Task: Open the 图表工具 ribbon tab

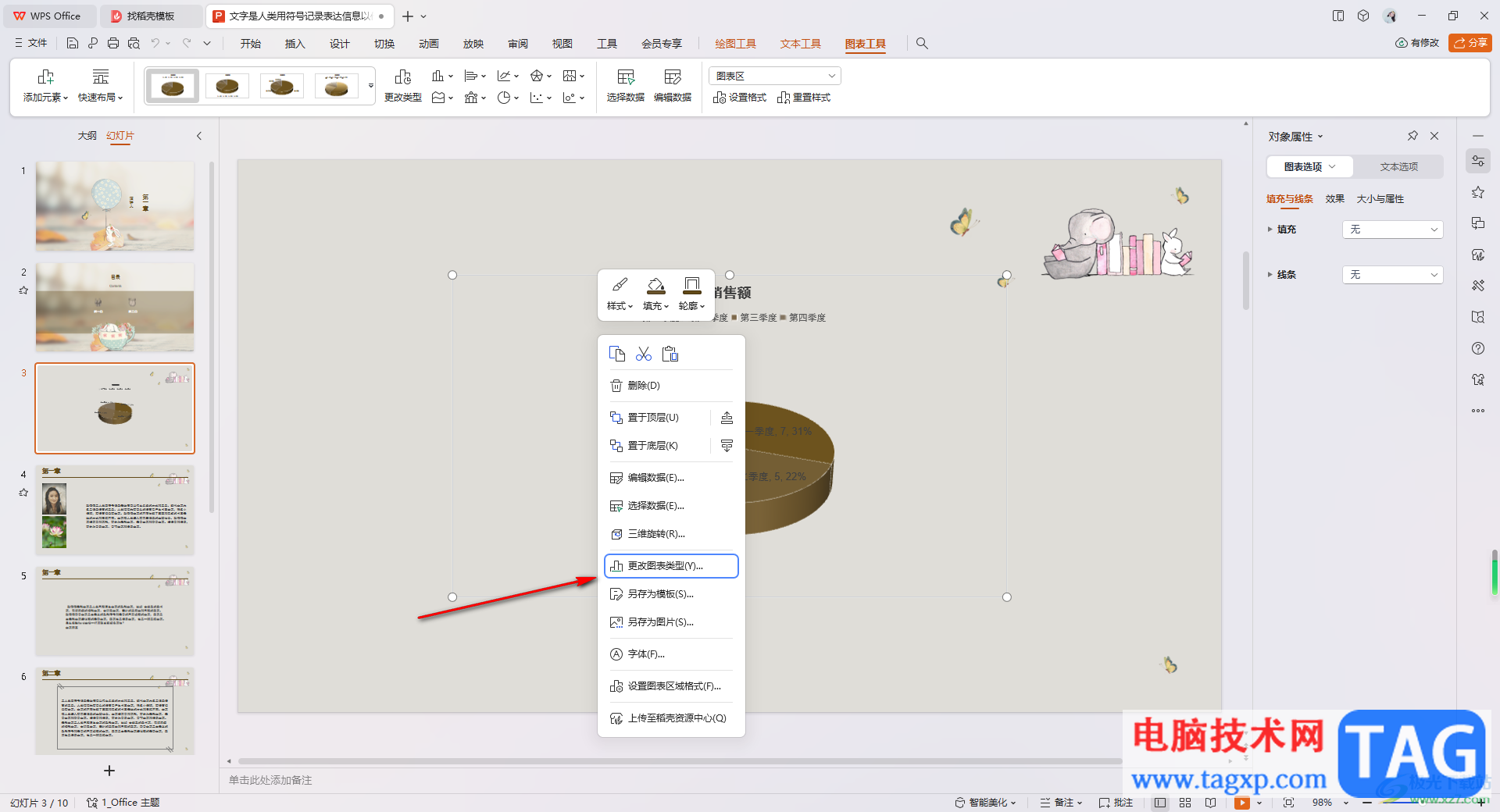Action: pyautogui.click(x=865, y=44)
